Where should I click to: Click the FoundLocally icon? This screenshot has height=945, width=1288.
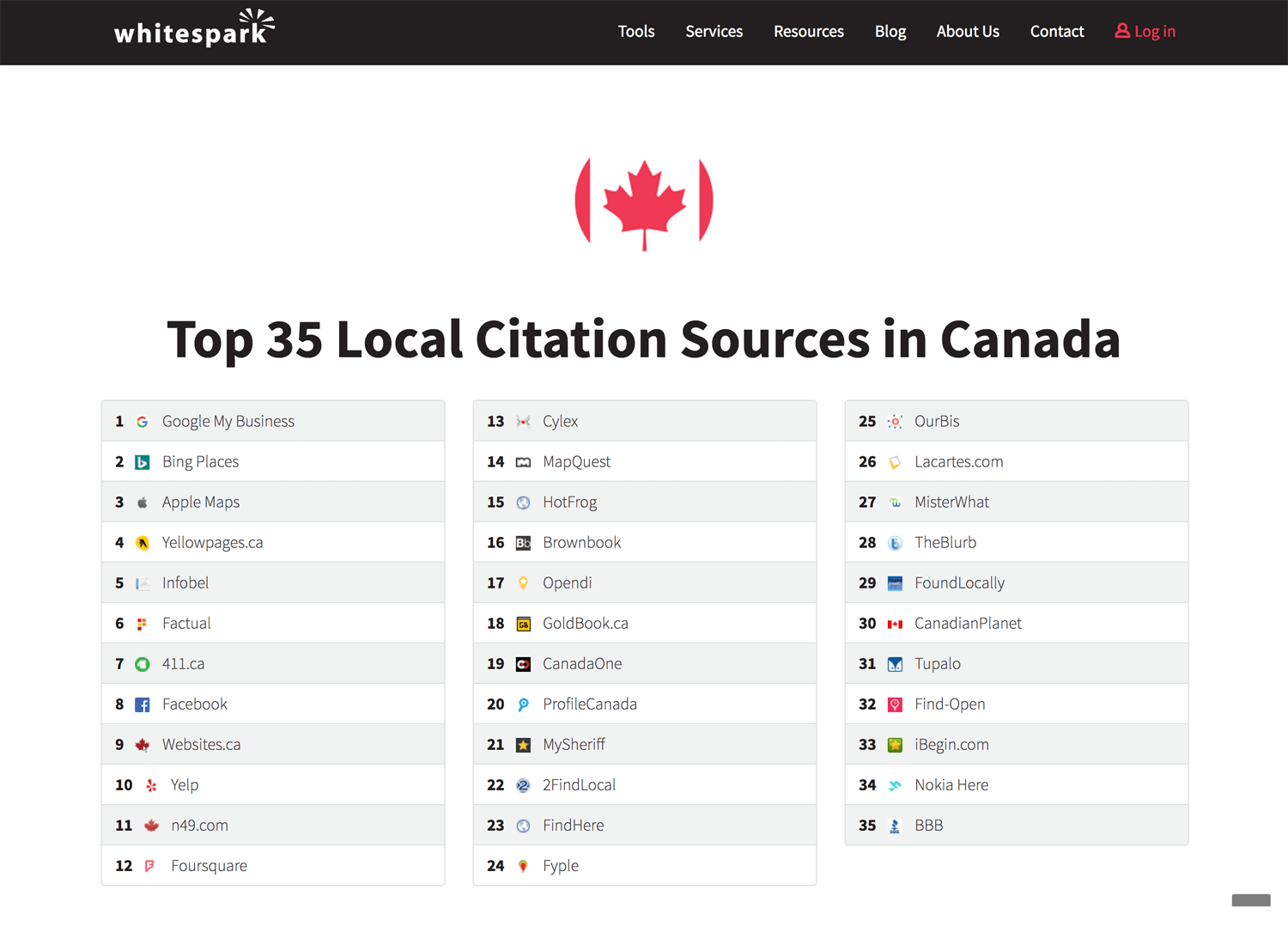click(x=895, y=583)
